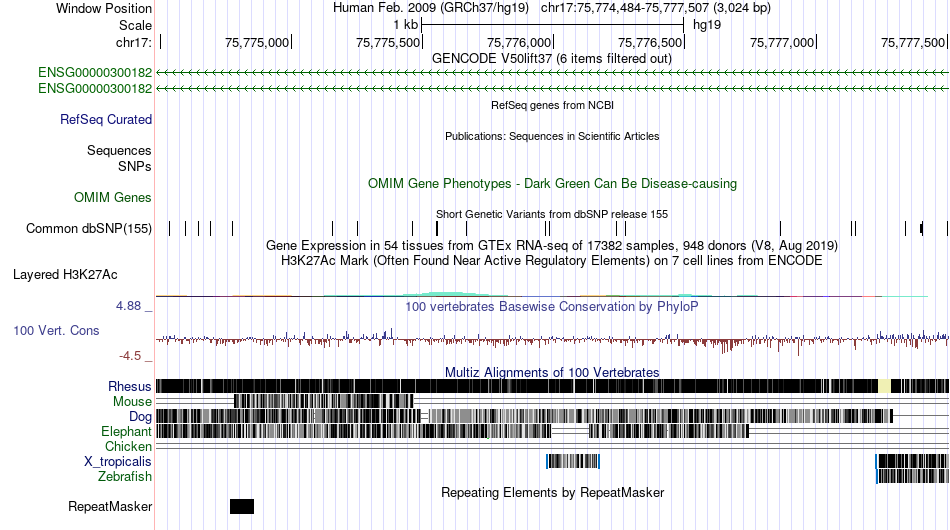Click the second ENSG00000300182 gene label
The image size is (950, 530).
tap(95, 88)
